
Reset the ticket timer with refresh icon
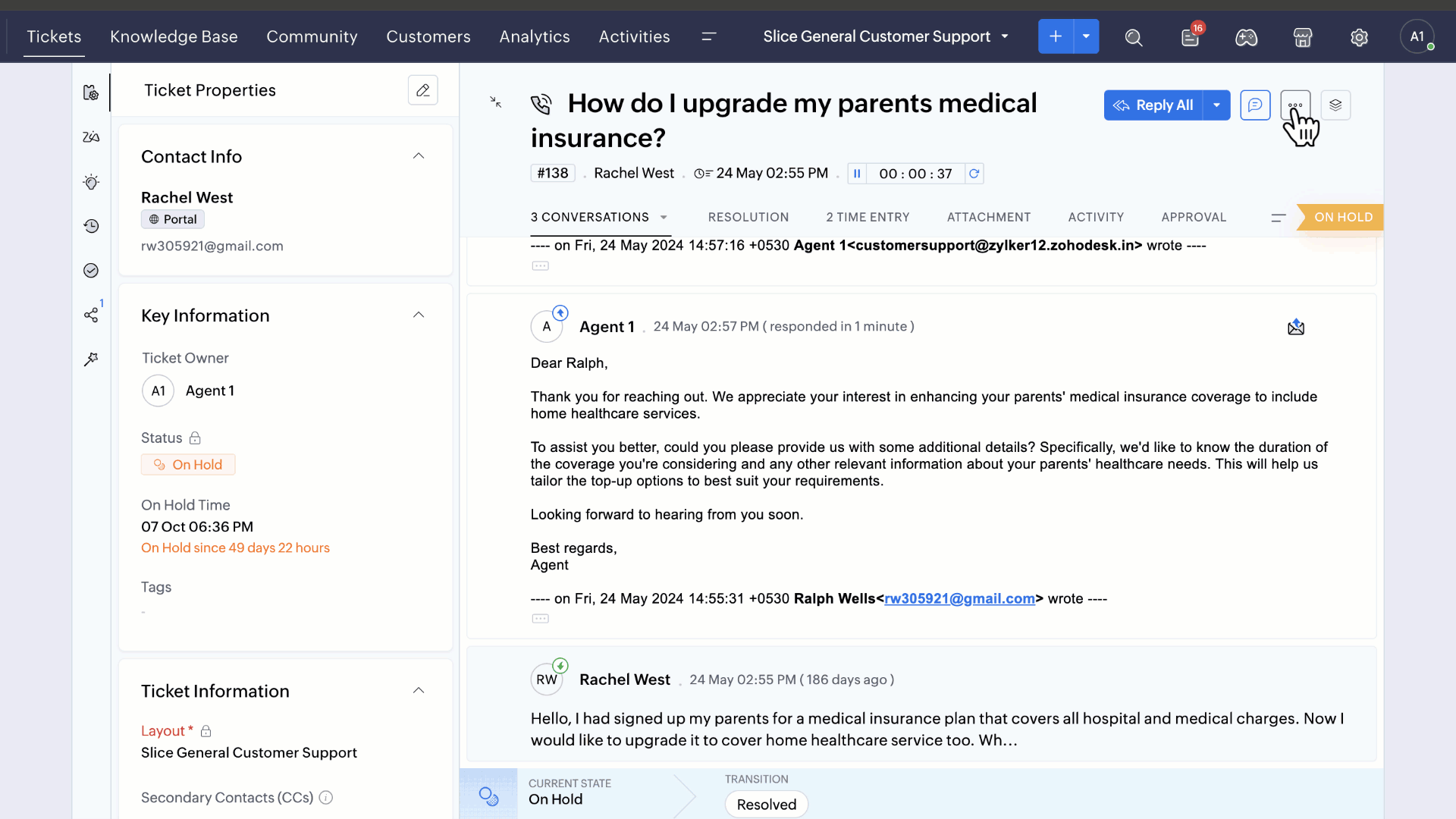click(974, 174)
